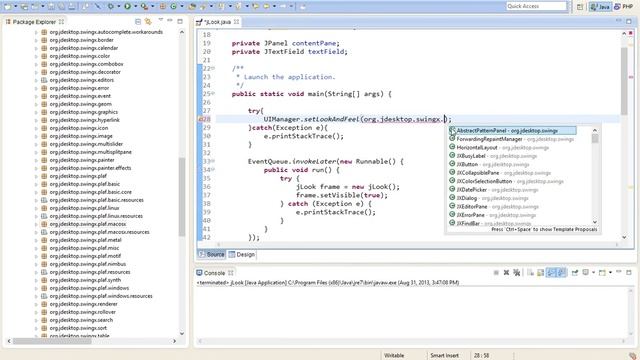Viewport: 640px width, 360px height.
Task: Select AbstractPatternPanel from the autocomplete list
Action: [513, 131]
